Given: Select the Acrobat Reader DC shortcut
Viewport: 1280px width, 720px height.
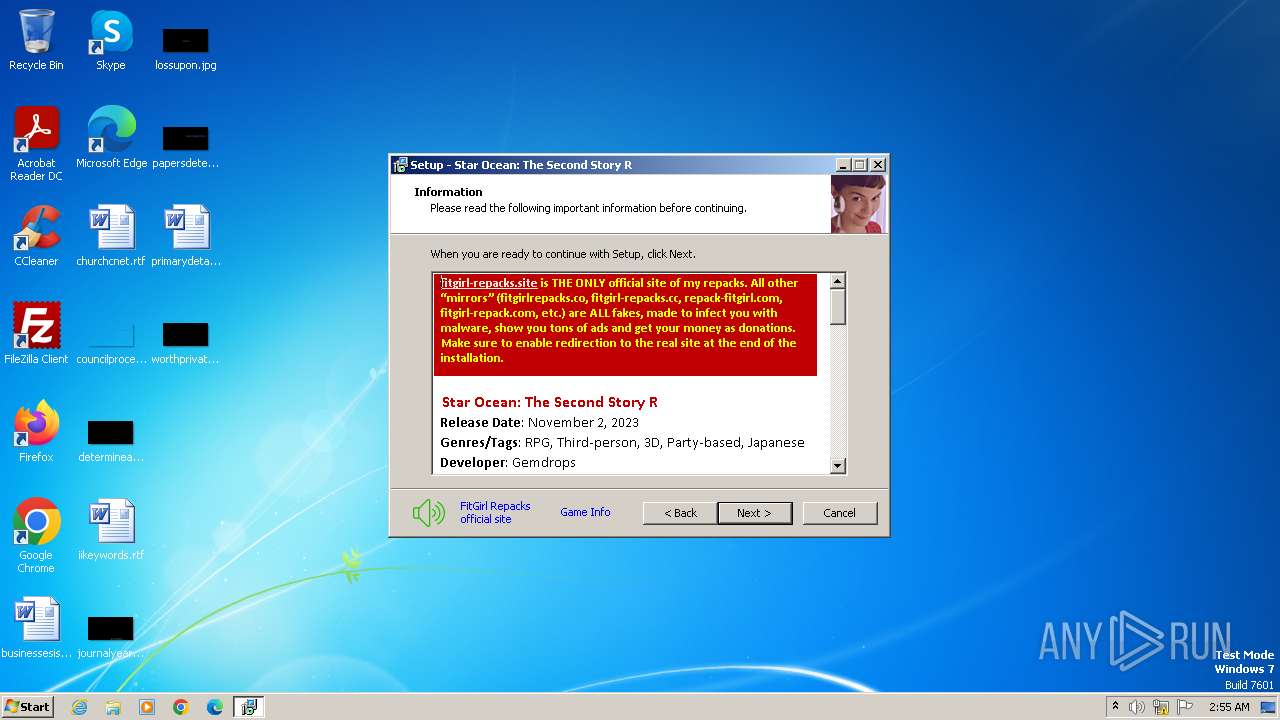Looking at the screenshot, I should tap(36, 145).
